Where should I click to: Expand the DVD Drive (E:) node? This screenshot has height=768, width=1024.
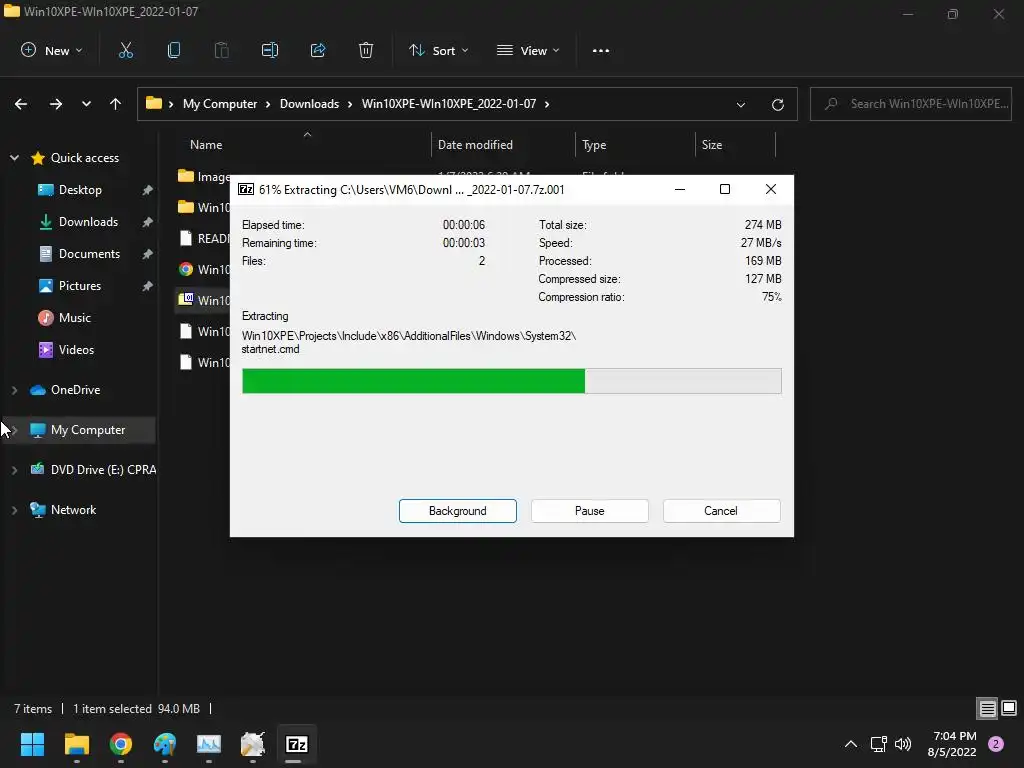14,470
